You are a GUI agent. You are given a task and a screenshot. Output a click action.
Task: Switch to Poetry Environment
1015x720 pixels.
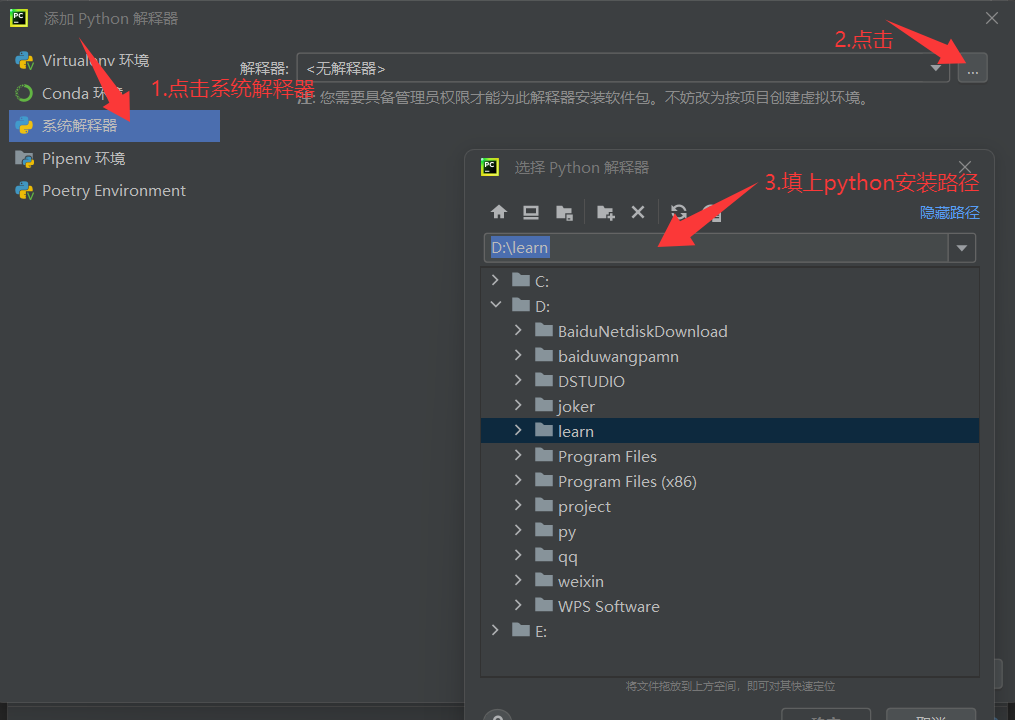[115, 191]
